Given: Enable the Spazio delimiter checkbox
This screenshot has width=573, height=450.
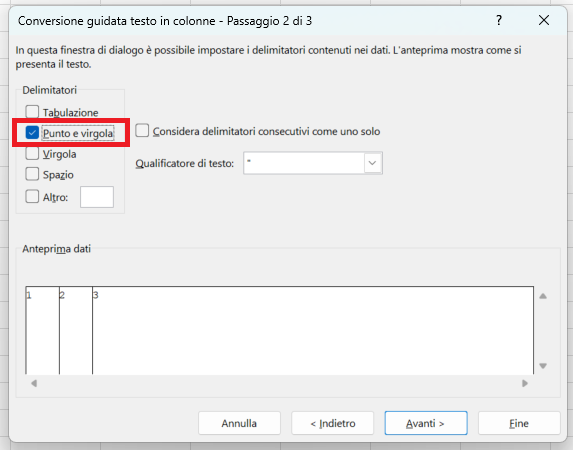Looking at the screenshot, I should (32, 174).
